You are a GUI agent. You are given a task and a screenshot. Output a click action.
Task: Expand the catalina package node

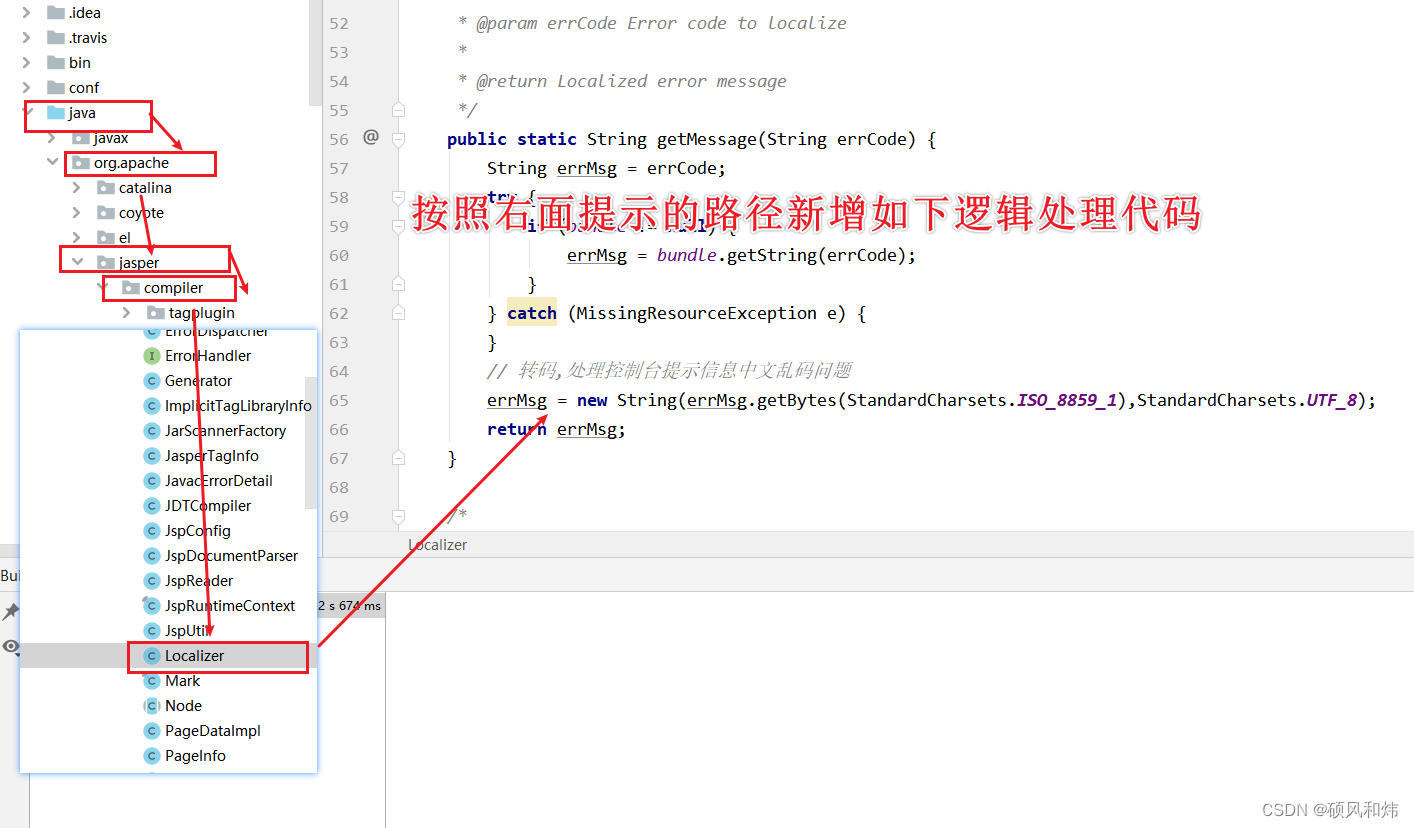[x=77, y=188]
